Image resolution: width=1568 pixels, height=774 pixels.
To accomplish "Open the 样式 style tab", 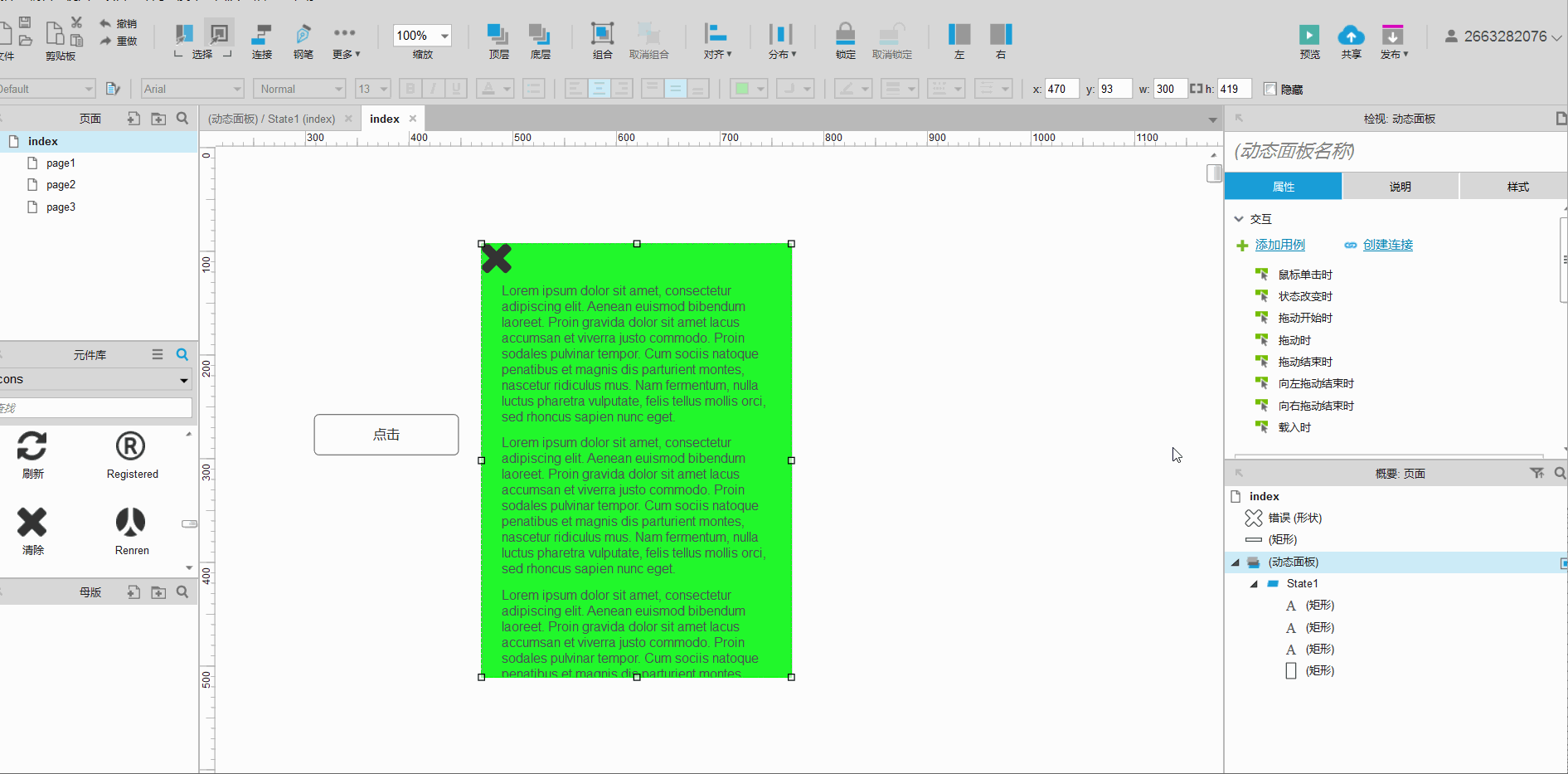I will pyautogui.click(x=1517, y=187).
